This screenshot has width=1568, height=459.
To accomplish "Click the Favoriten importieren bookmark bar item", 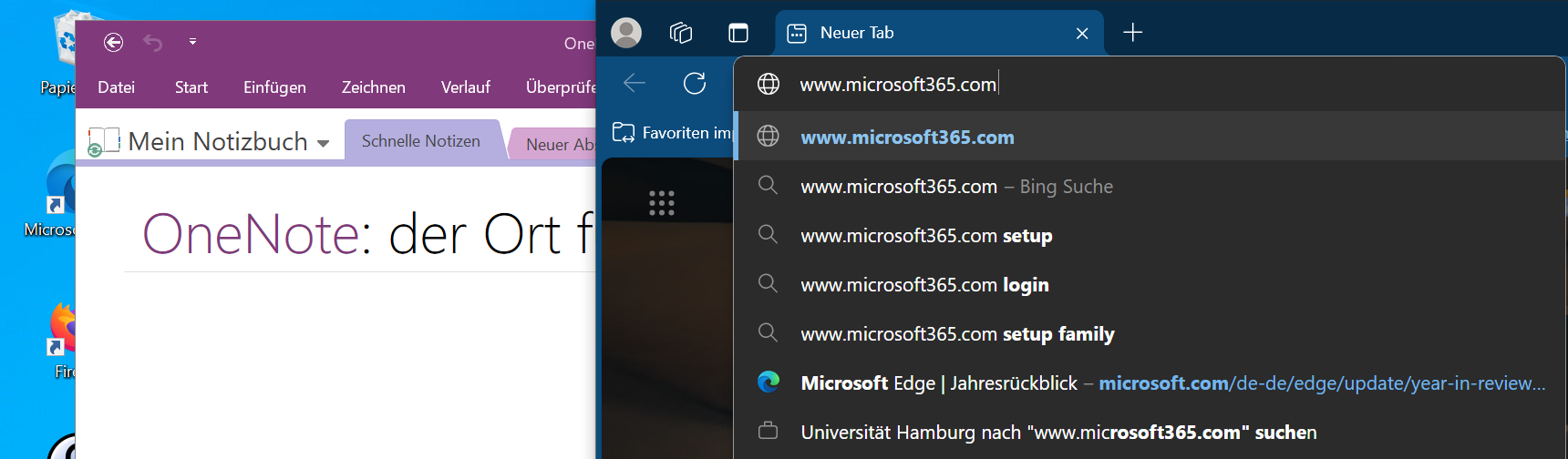I will [672, 133].
